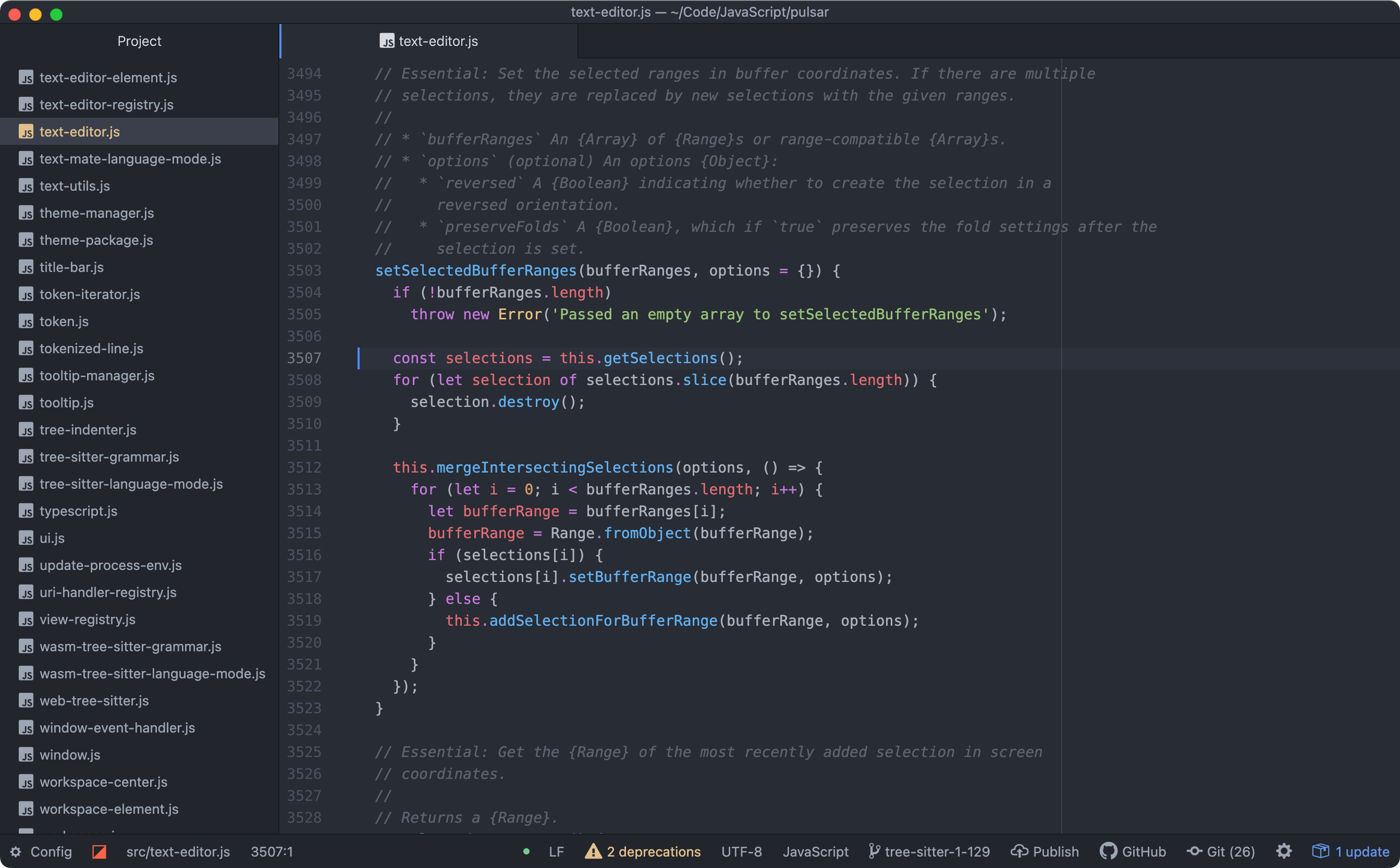Open token-iterator.js file

(90, 294)
